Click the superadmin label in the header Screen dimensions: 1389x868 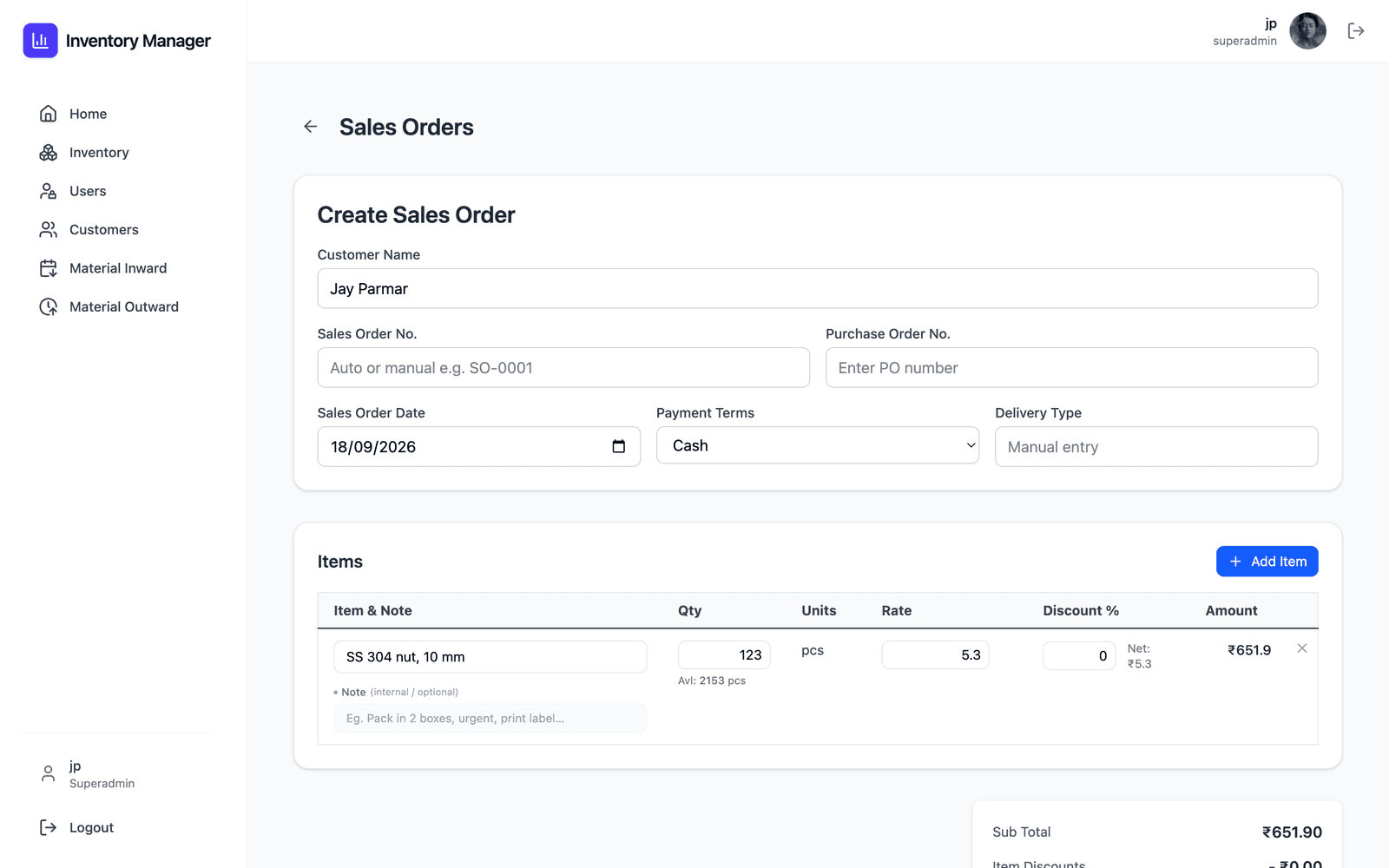click(1245, 41)
